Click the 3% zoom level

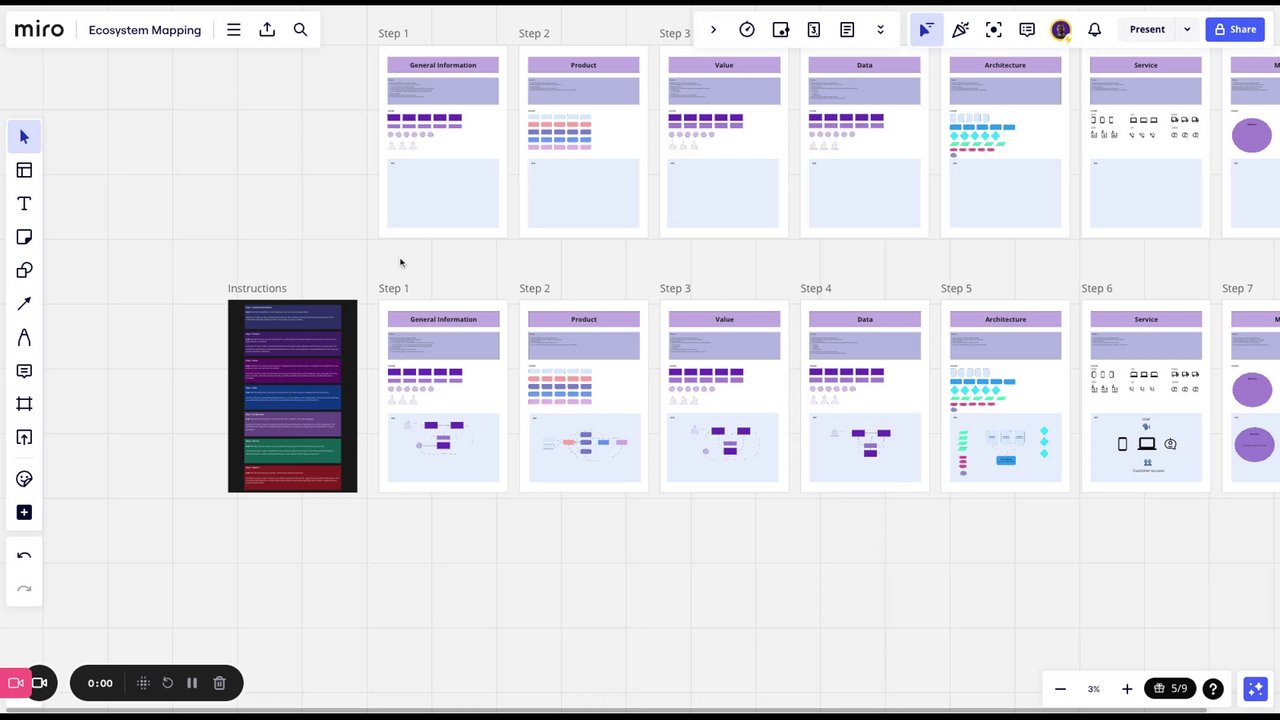tap(1094, 689)
